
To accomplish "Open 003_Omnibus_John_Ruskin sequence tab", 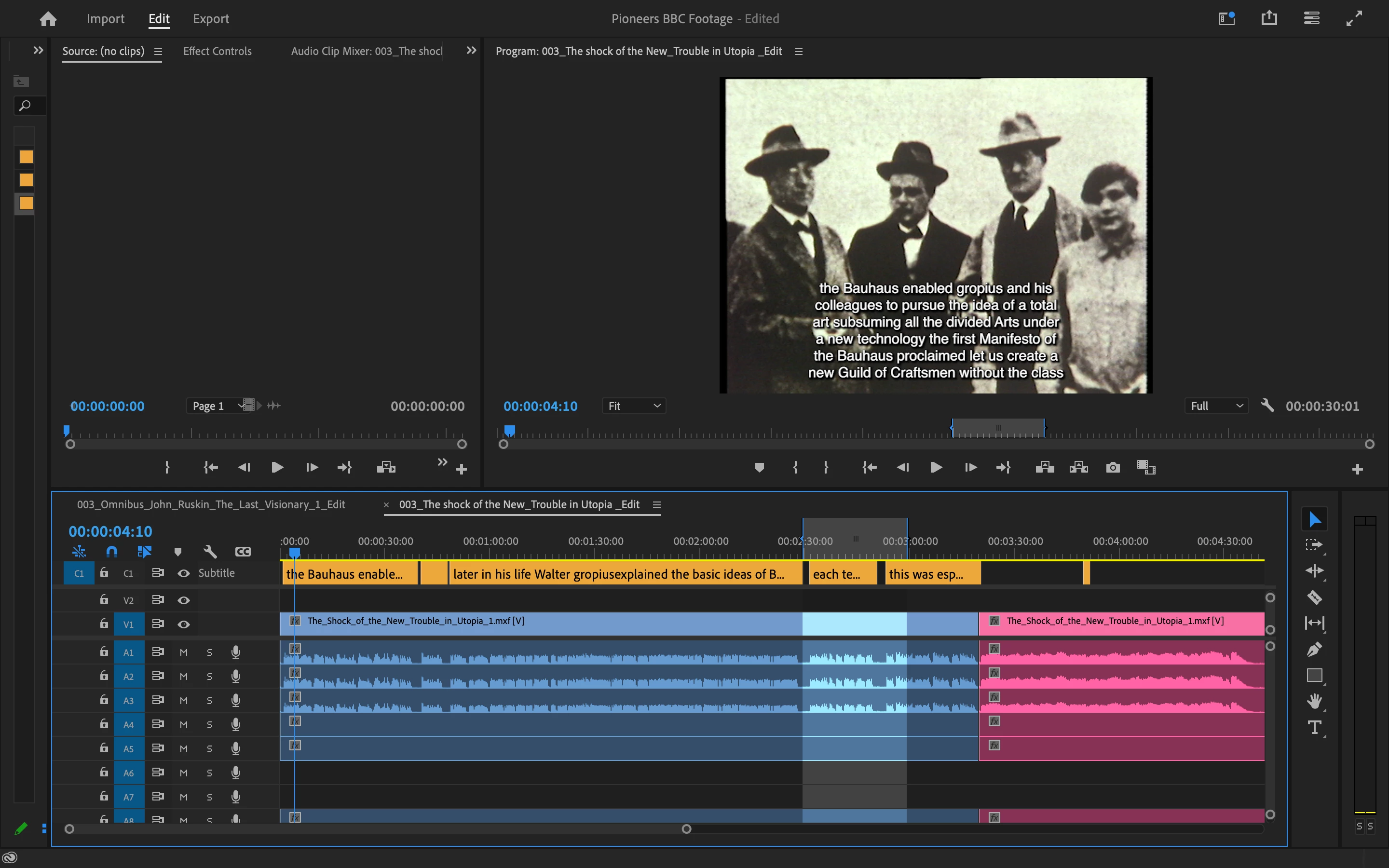I will [x=211, y=504].
